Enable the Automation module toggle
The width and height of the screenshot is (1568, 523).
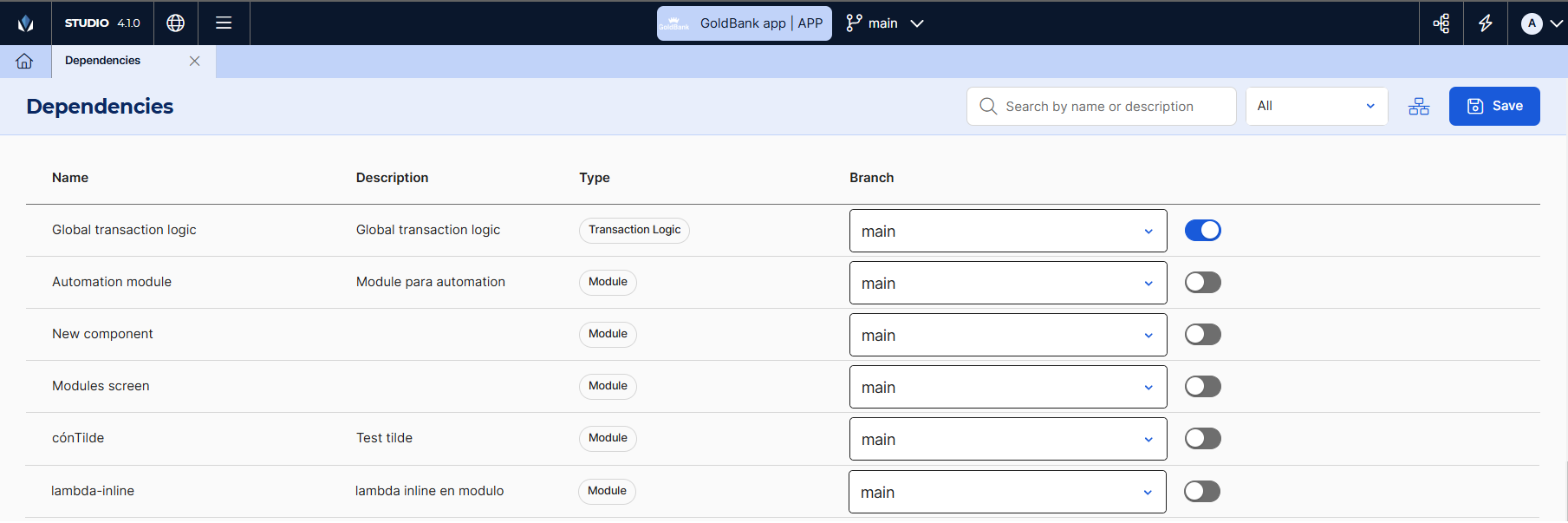pyautogui.click(x=1202, y=283)
